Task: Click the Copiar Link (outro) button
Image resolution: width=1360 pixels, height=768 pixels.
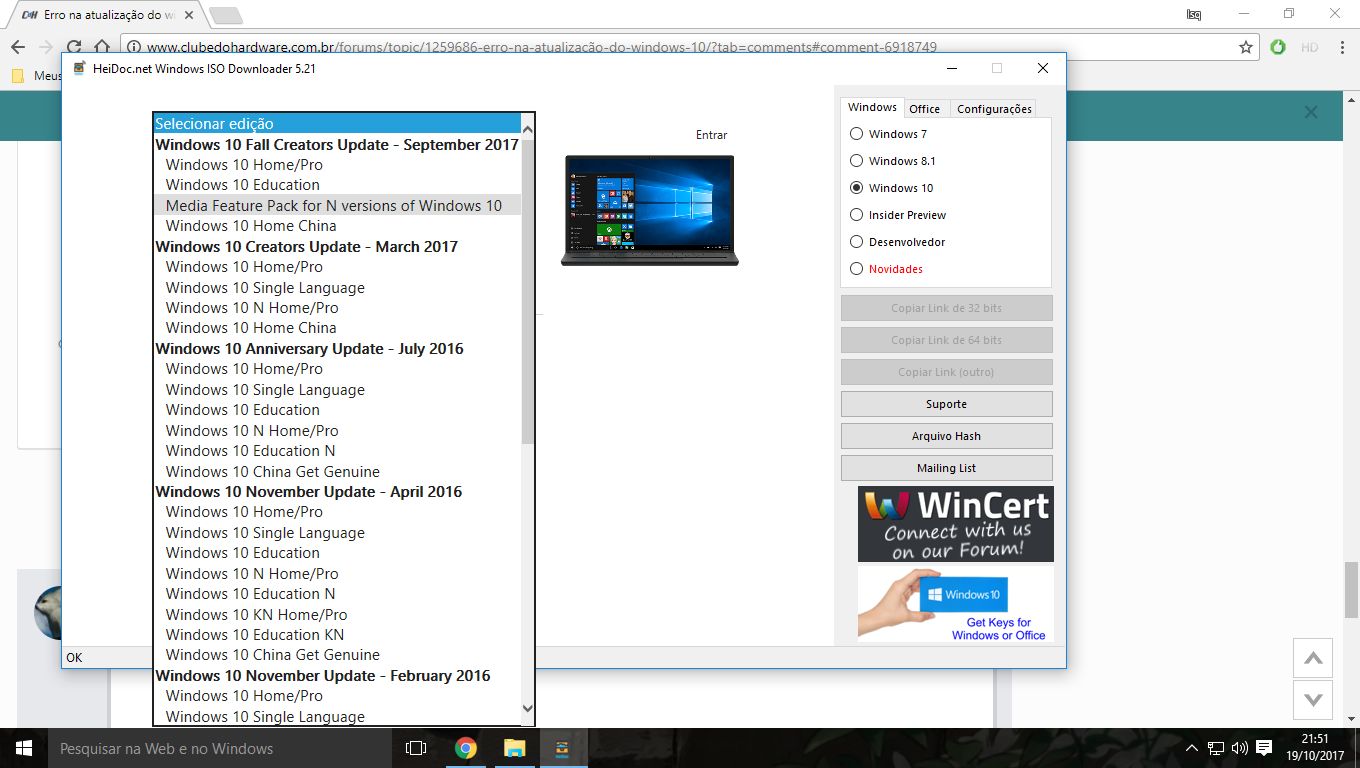Action: [946, 372]
